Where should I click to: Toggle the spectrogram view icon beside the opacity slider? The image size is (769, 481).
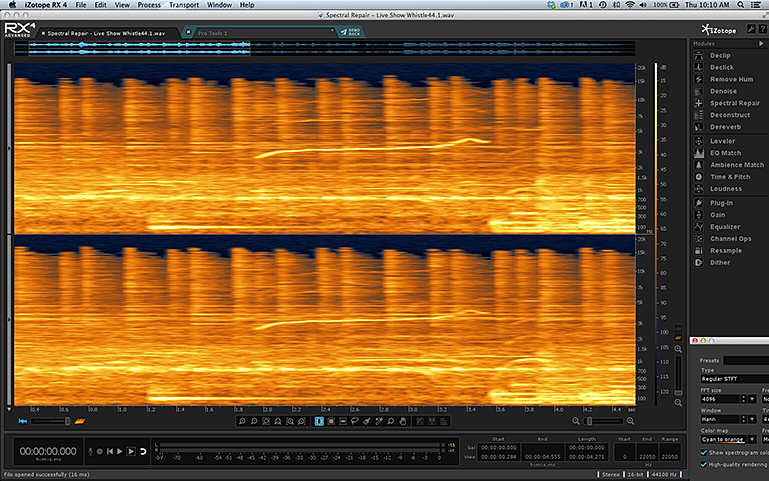coord(80,421)
